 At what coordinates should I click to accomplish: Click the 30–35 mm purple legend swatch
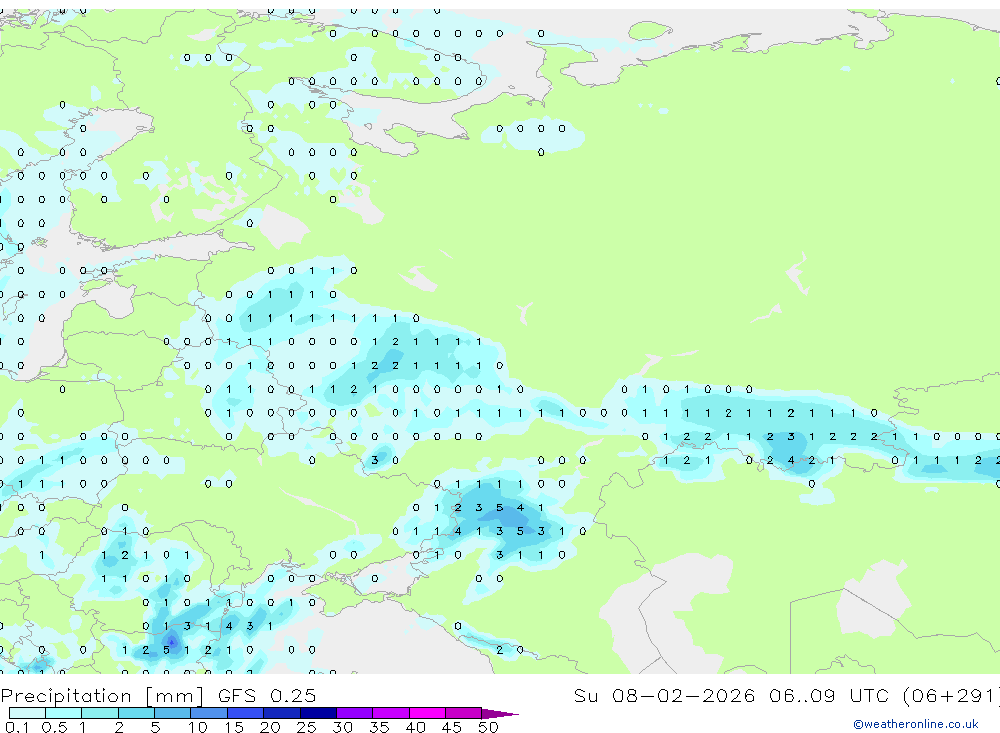(354, 713)
